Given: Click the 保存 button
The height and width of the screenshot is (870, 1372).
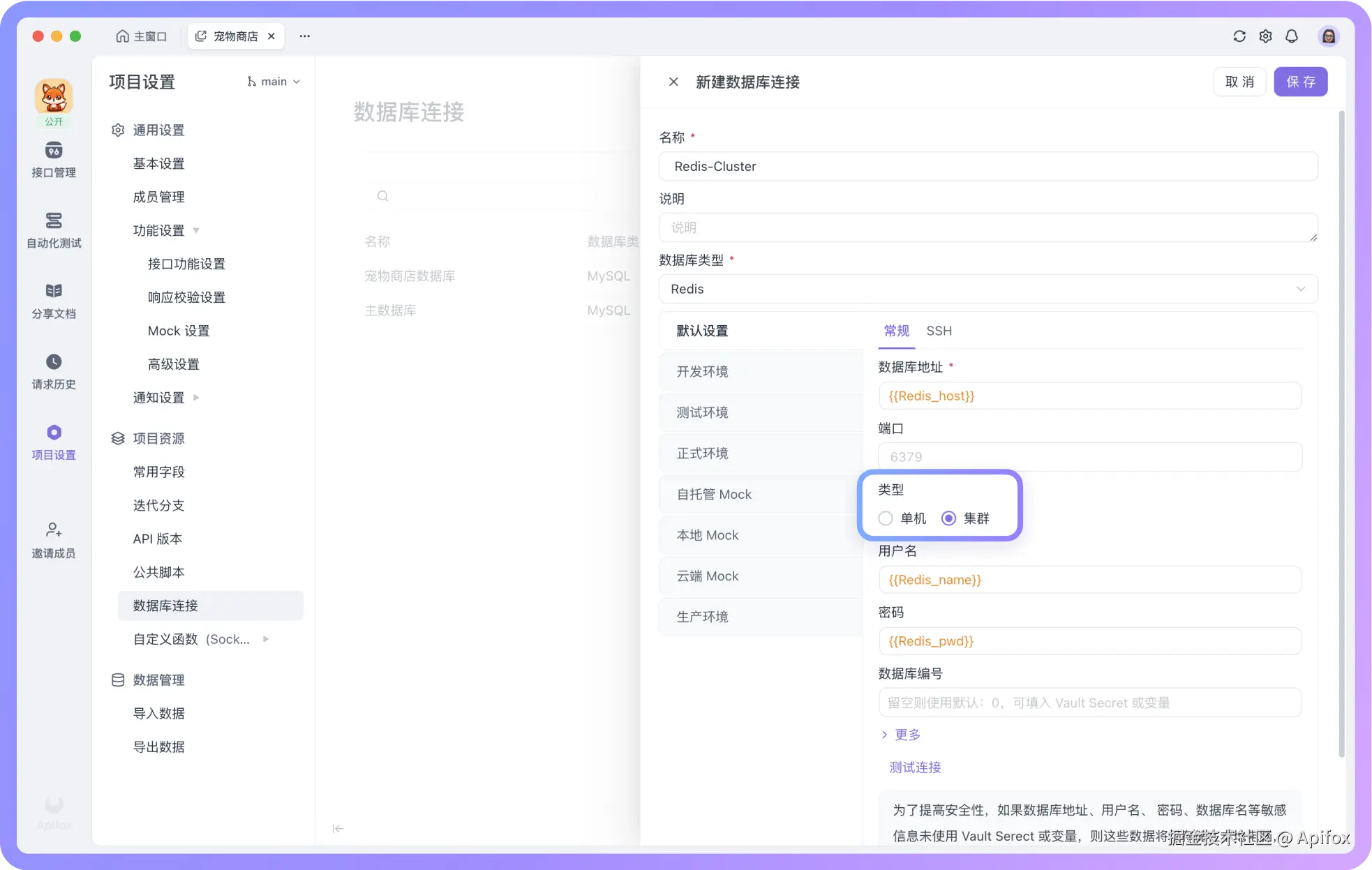Looking at the screenshot, I should point(1300,82).
